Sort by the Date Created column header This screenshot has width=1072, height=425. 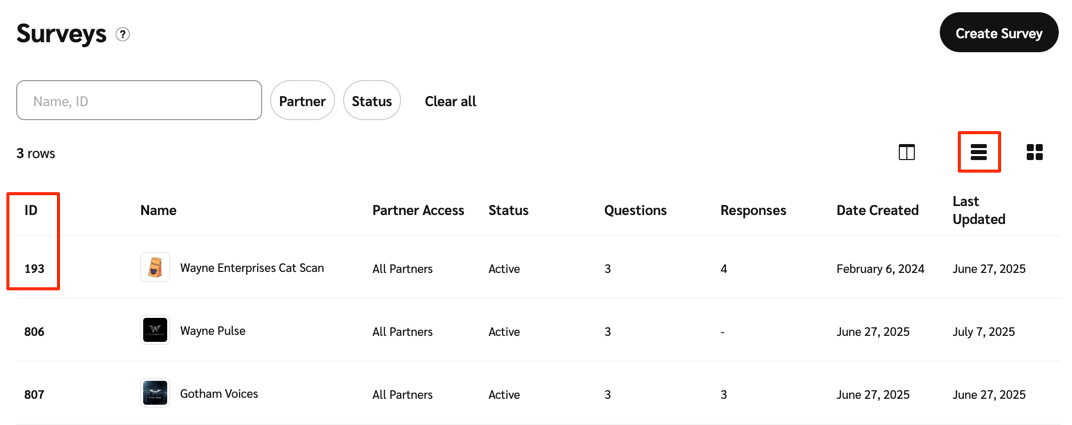pos(877,210)
